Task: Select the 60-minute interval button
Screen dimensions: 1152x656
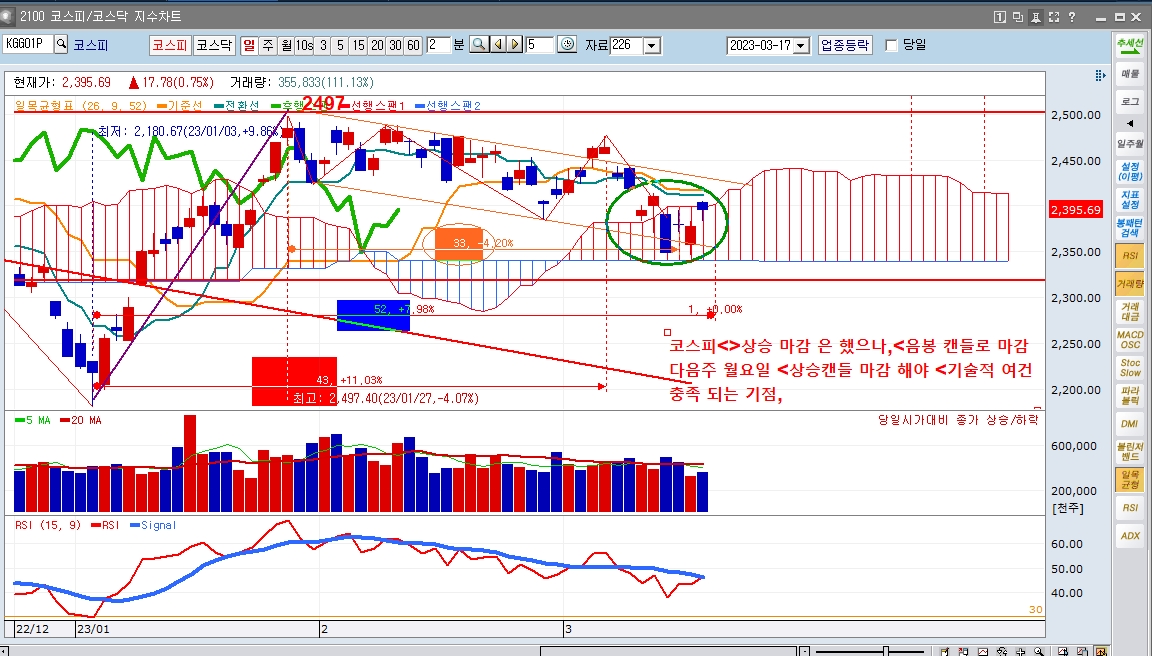Action: tap(414, 45)
